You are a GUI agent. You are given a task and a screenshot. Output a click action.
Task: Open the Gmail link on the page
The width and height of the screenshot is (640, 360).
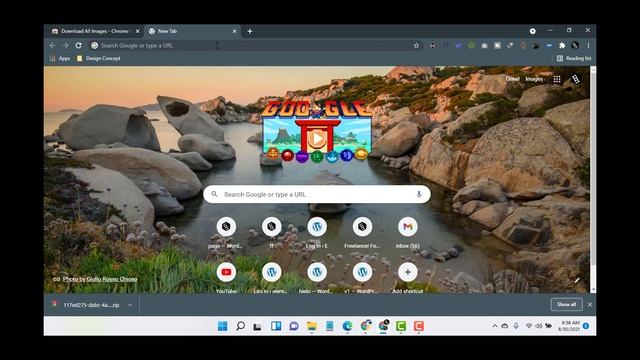pyautogui.click(x=512, y=79)
